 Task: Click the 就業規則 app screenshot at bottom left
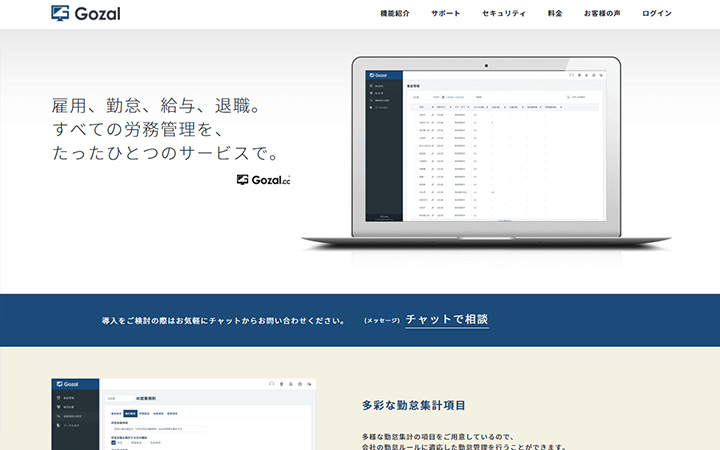pos(184,414)
